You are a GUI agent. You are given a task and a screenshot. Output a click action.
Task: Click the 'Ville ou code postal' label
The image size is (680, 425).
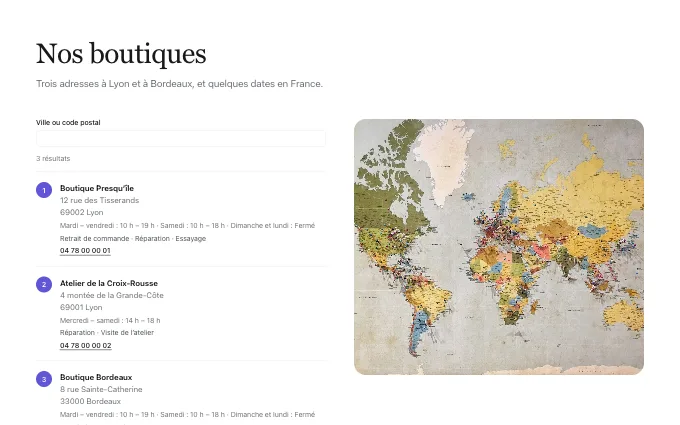[68, 123]
